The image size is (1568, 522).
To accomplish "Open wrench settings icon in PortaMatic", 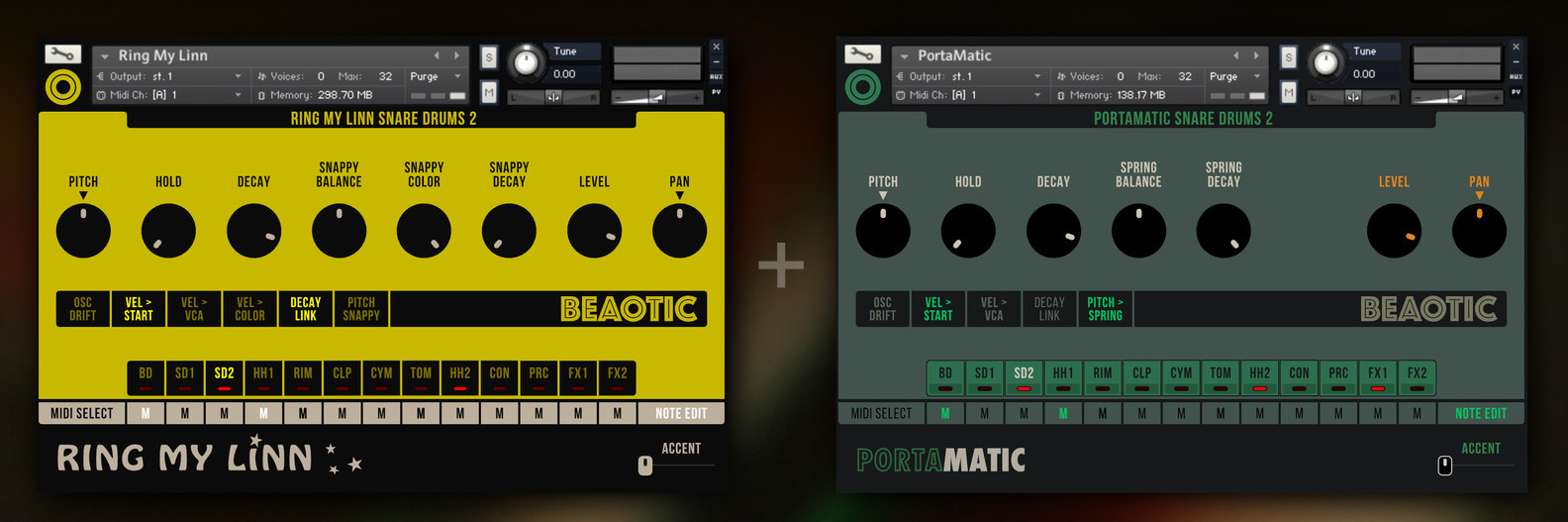I will [862, 54].
